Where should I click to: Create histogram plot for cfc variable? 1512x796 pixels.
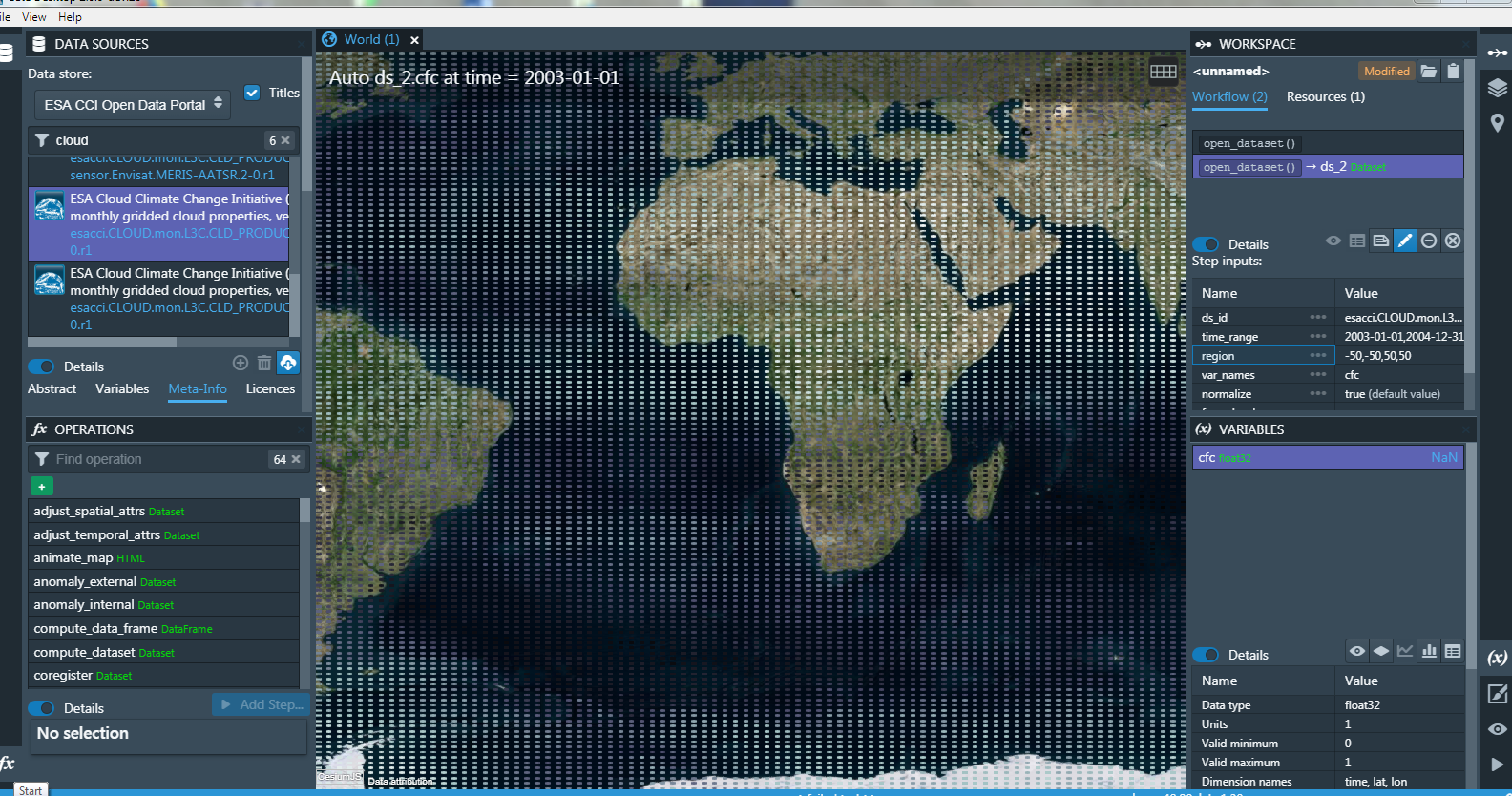tap(1429, 651)
